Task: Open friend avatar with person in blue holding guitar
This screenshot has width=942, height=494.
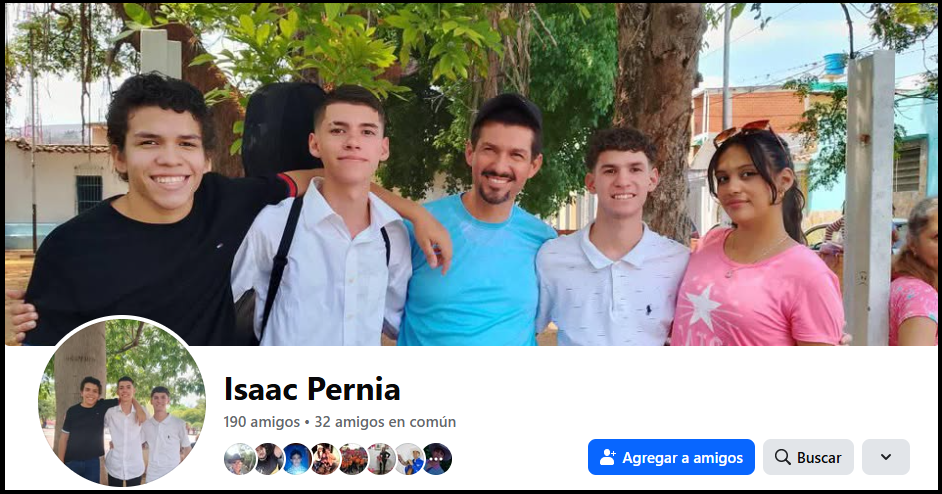Action: coord(410,459)
